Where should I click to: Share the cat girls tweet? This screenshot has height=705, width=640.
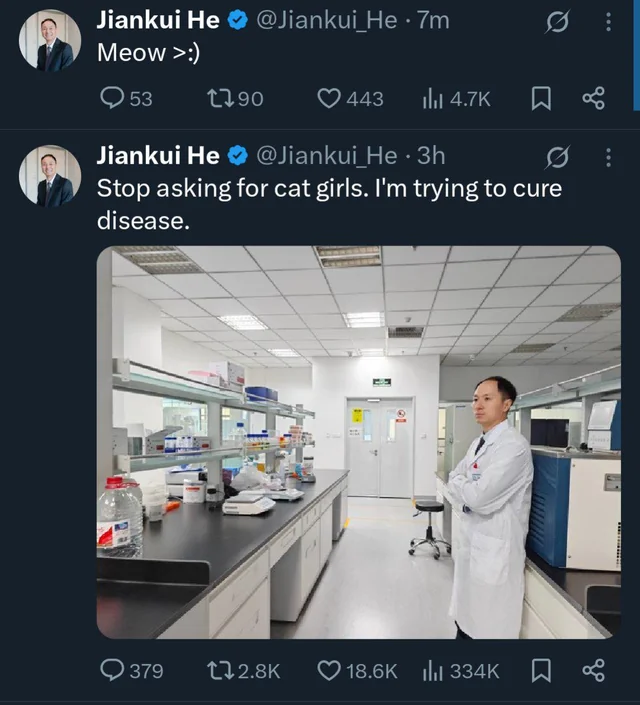[x=593, y=670]
